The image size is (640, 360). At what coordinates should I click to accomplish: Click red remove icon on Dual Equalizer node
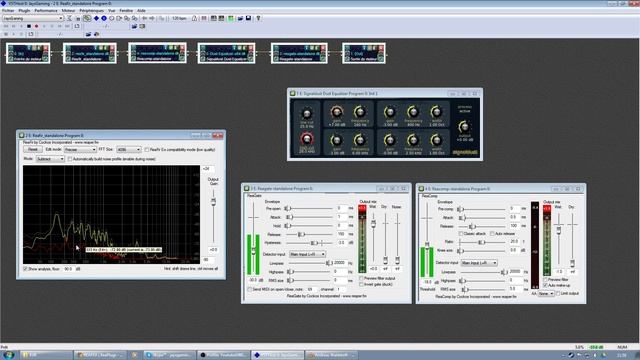(251, 48)
